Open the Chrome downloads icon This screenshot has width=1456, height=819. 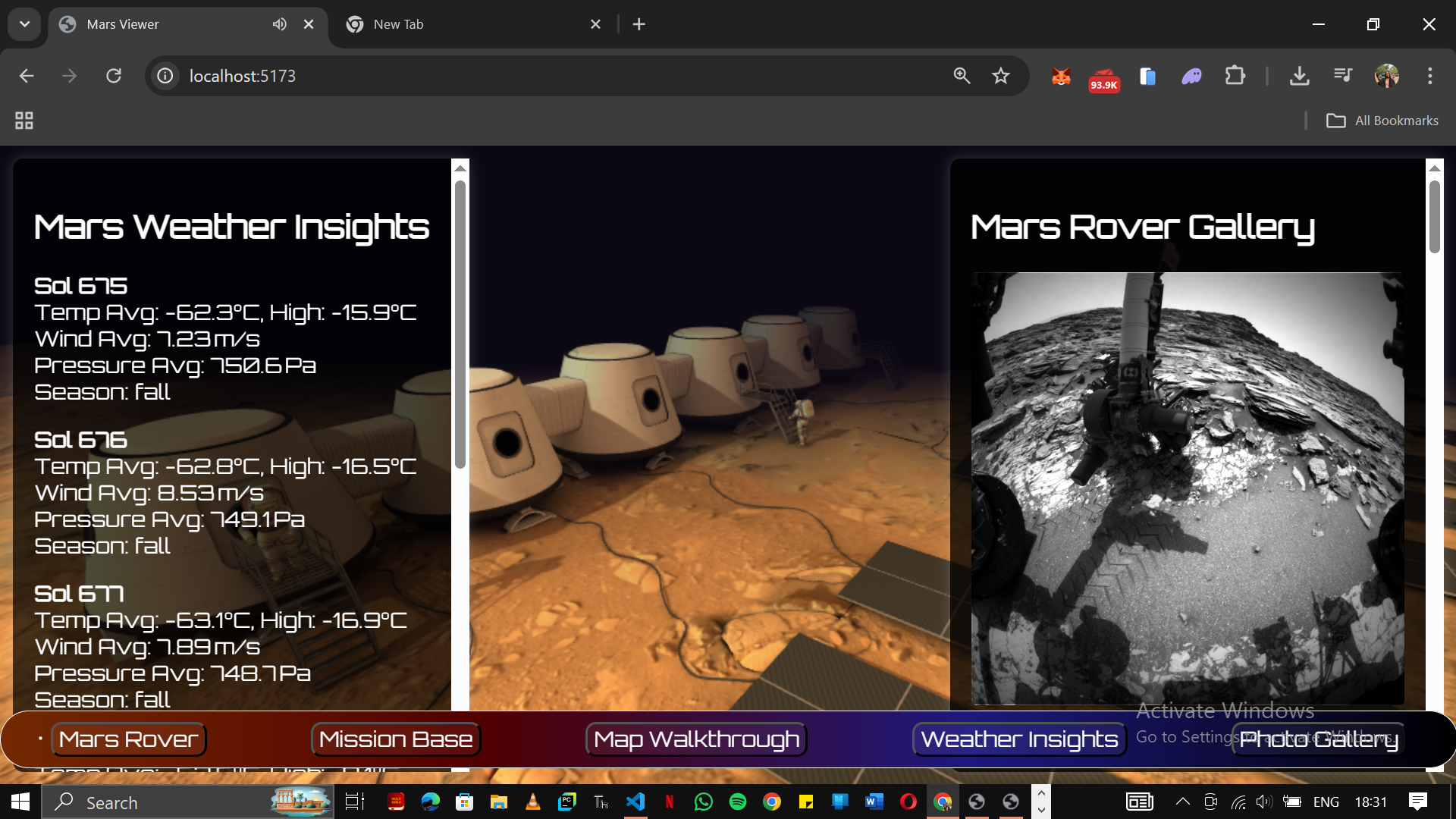click(1299, 76)
